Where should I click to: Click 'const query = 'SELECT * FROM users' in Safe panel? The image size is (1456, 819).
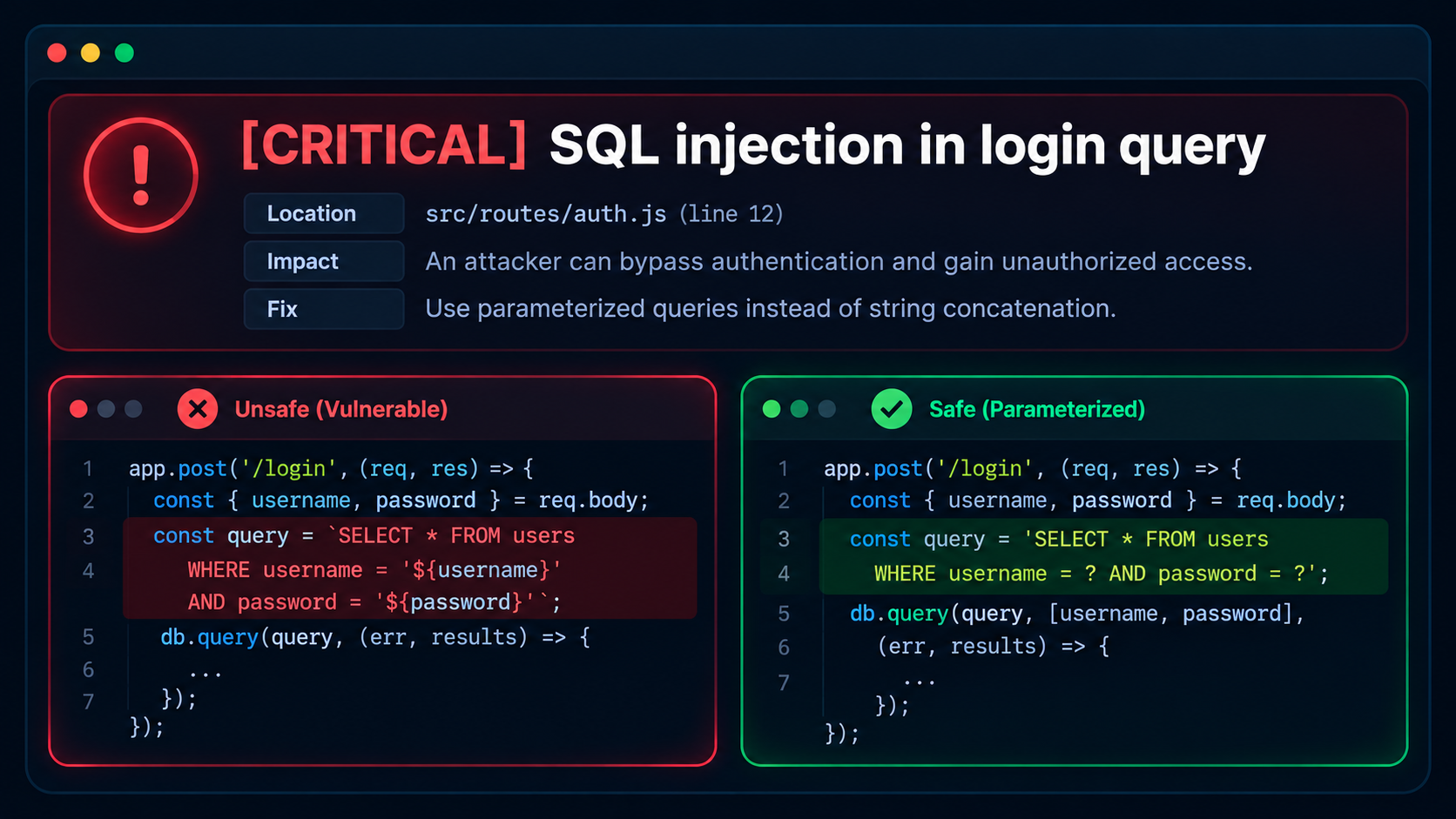(1059, 540)
